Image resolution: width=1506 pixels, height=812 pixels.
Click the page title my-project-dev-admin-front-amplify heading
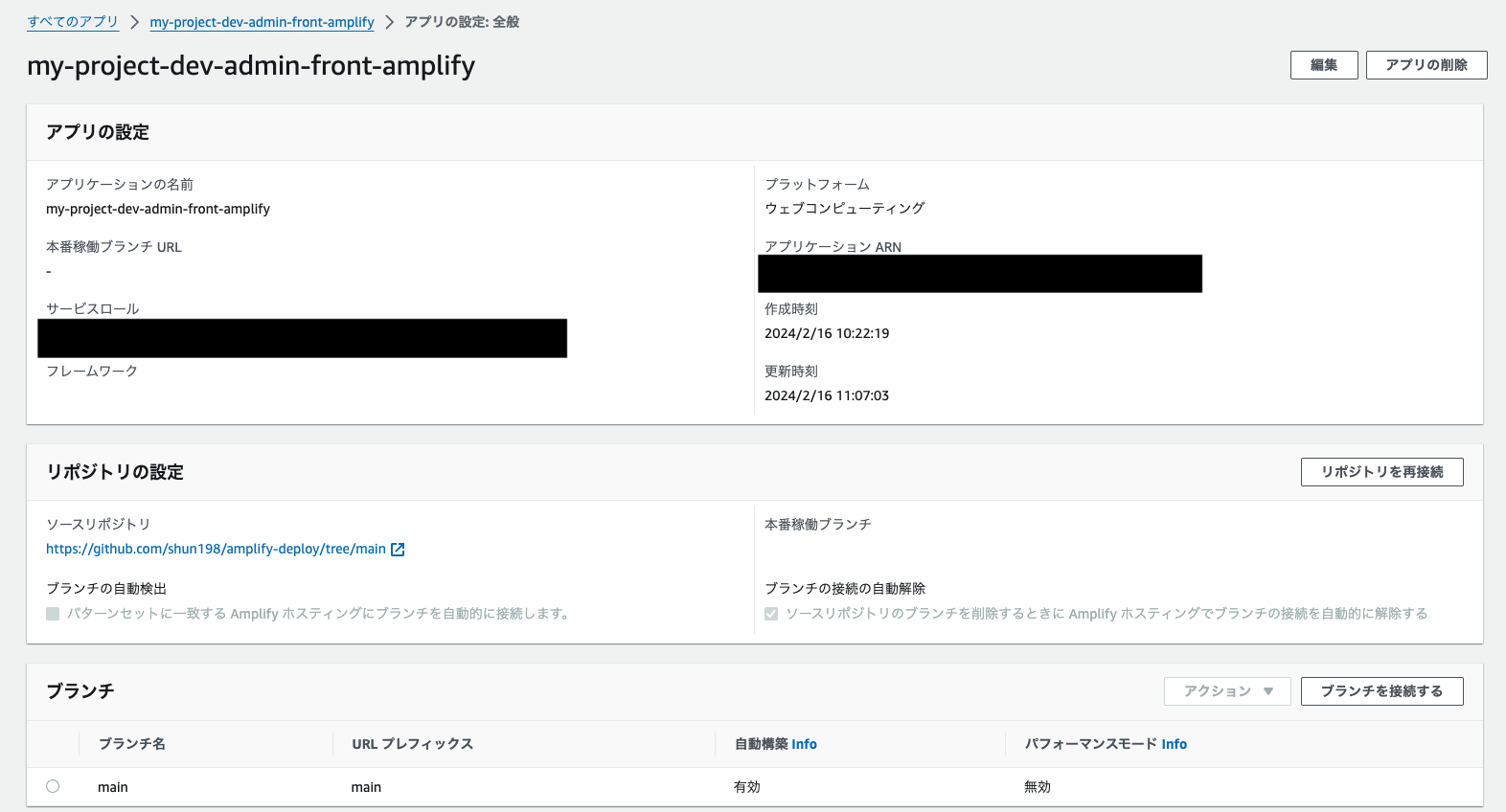(251, 65)
